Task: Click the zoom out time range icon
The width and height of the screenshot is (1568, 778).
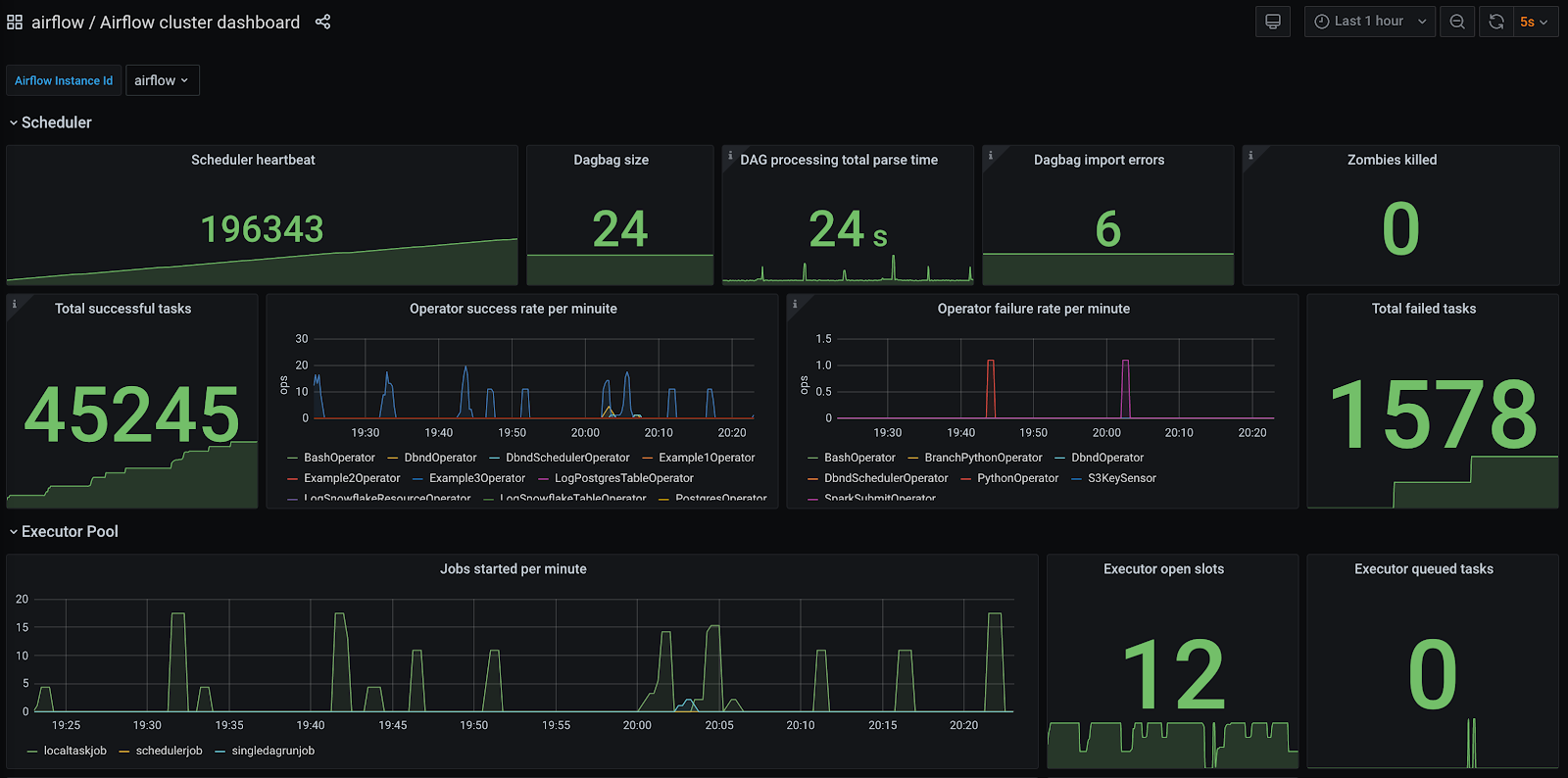Action: 1457,22
